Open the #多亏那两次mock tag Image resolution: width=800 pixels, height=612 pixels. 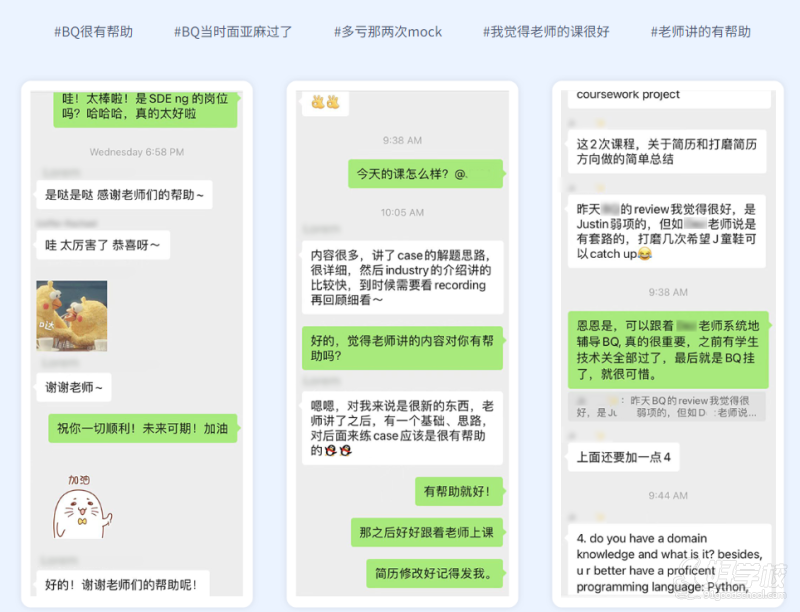[387, 32]
